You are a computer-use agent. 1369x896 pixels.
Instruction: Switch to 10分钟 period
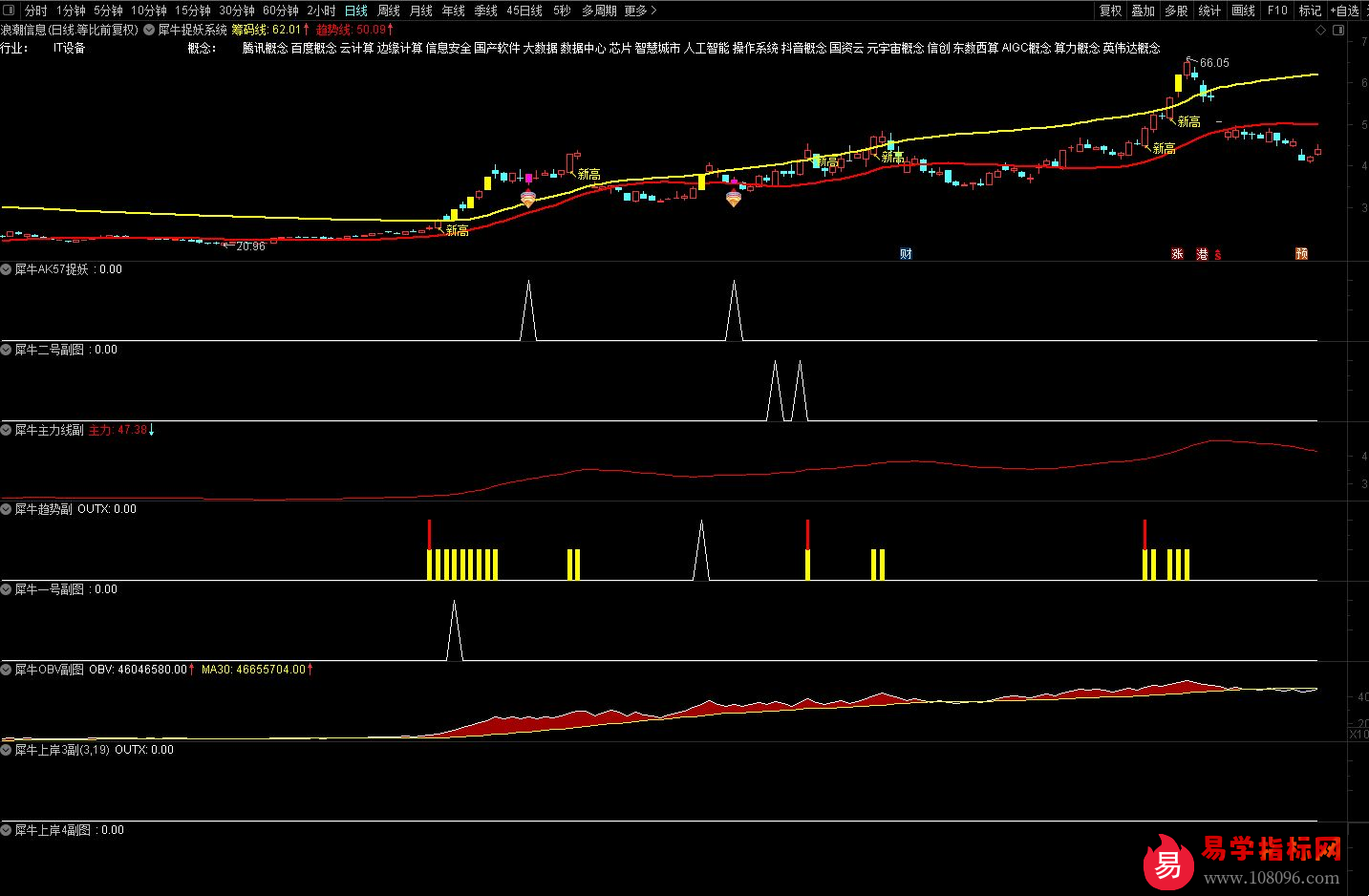pyautogui.click(x=149, y=11)
